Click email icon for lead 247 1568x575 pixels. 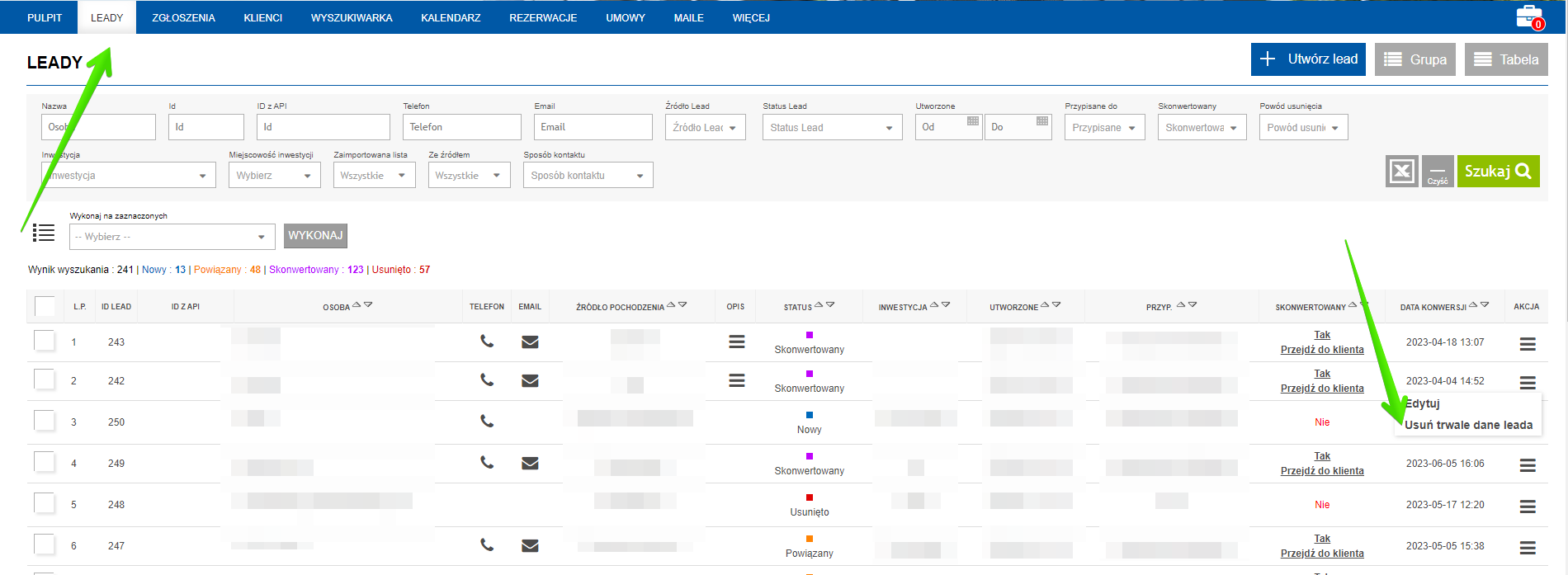(530, 545)
